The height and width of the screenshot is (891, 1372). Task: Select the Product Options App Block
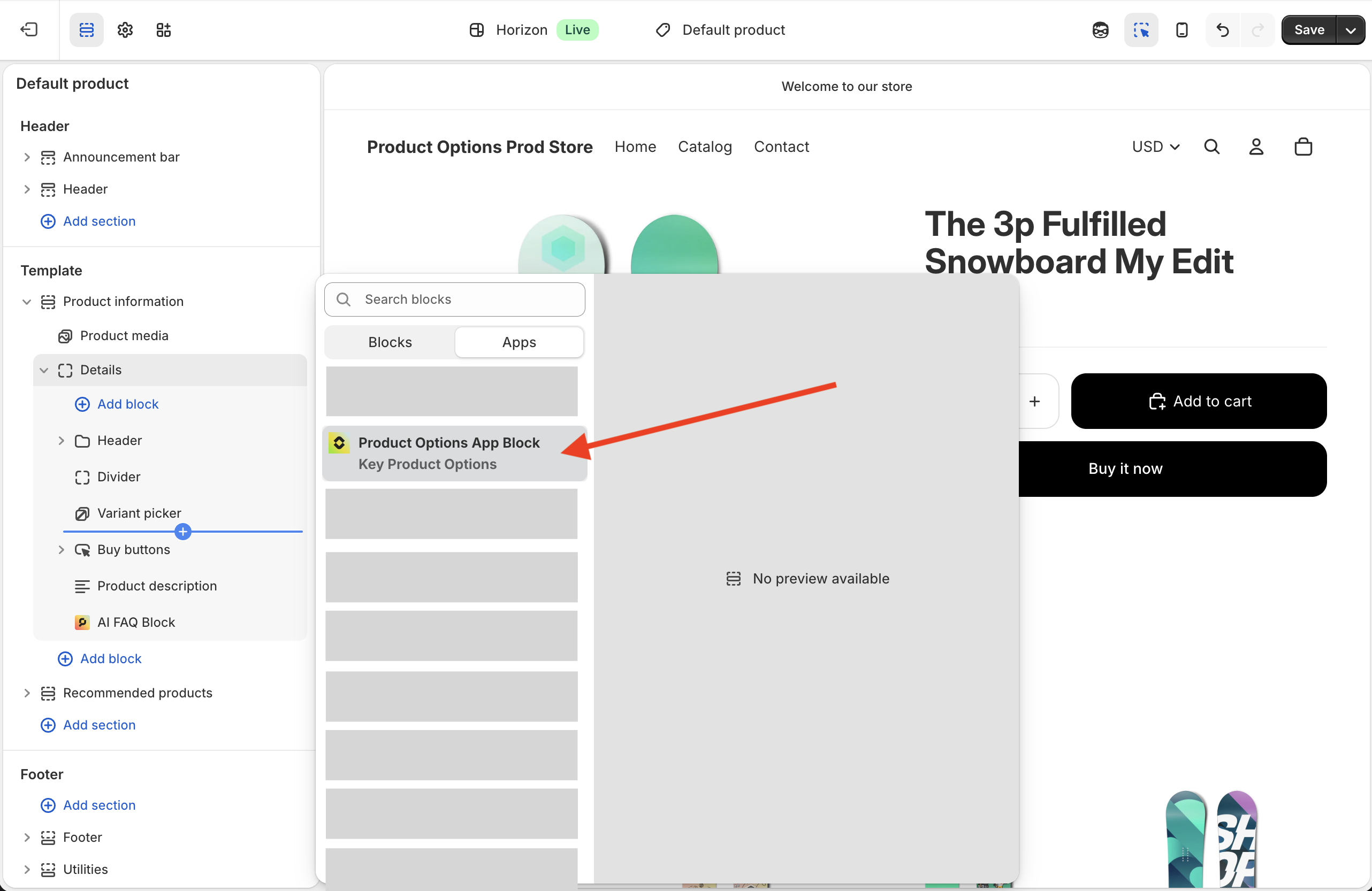[x=449, y=453]
